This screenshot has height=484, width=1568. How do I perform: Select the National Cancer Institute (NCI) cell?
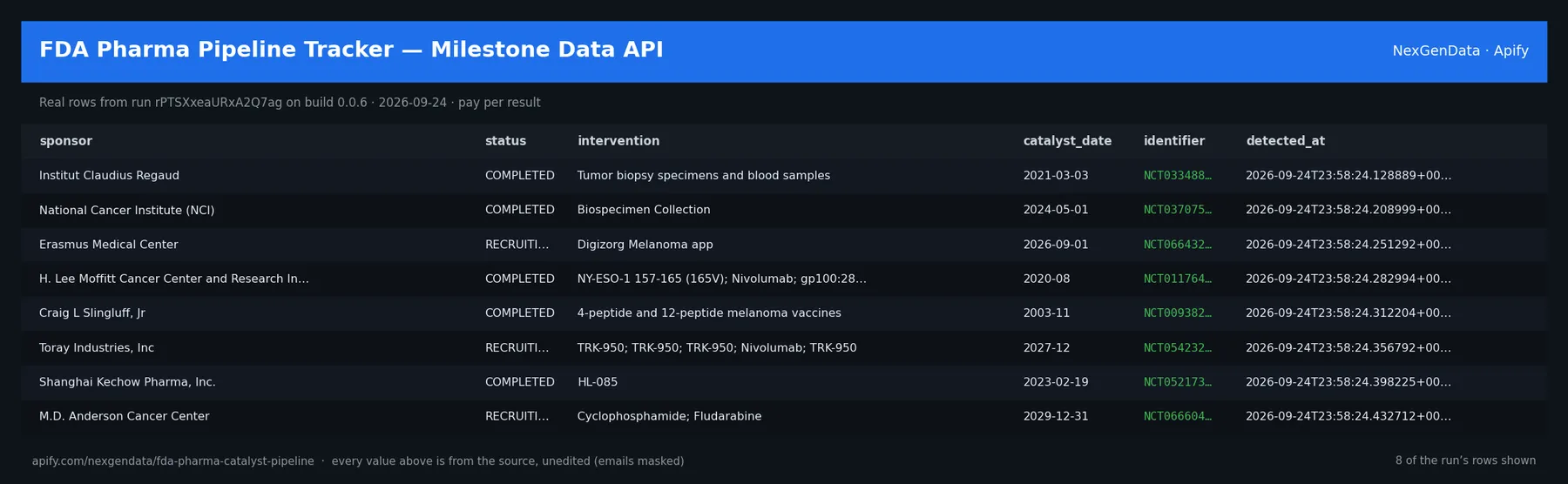pyautogui.click(x=126, y=210)
